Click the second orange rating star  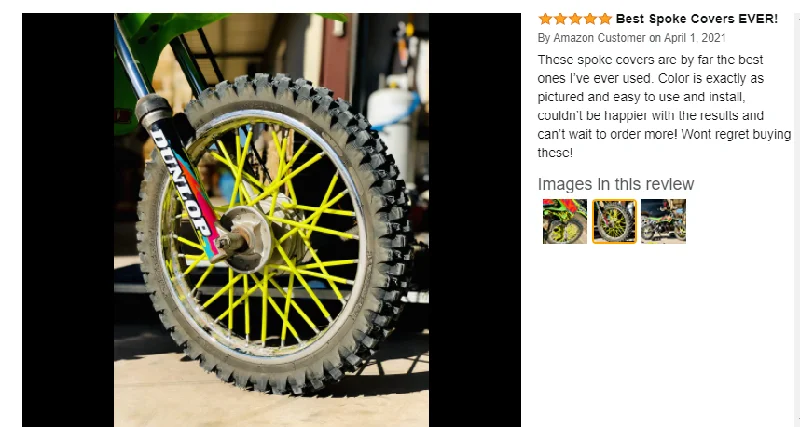pyautogui.click(x=560, y=19)
